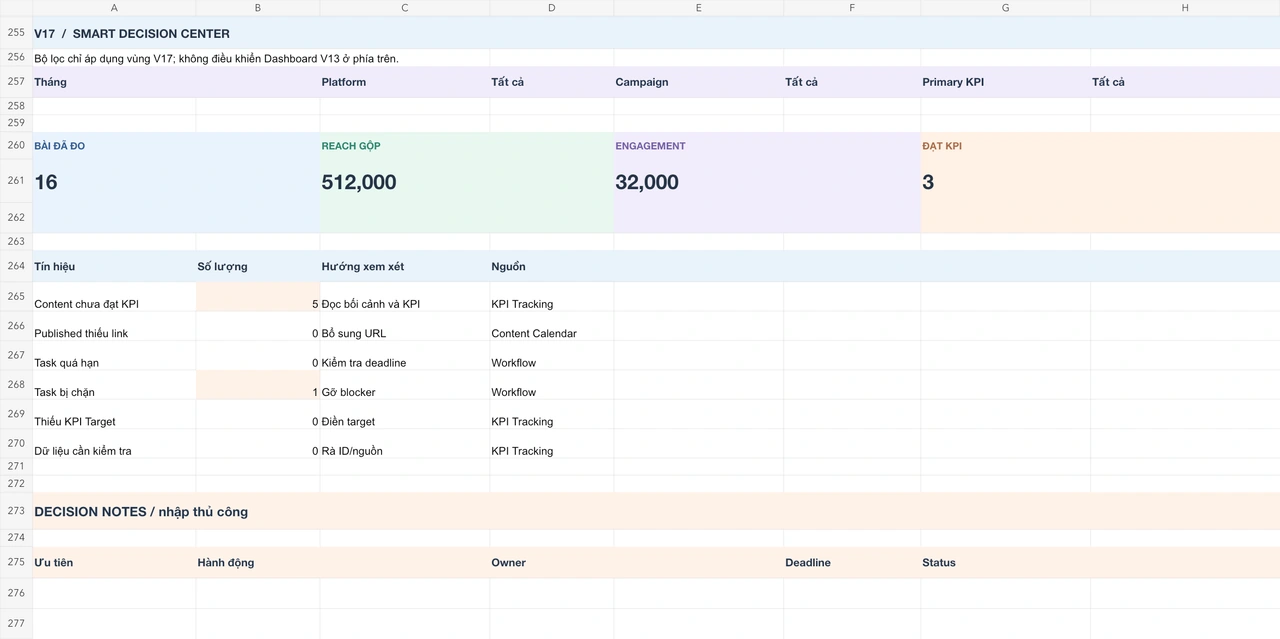Select column C header
The image size is (1280, 639).
coord(405,8)
